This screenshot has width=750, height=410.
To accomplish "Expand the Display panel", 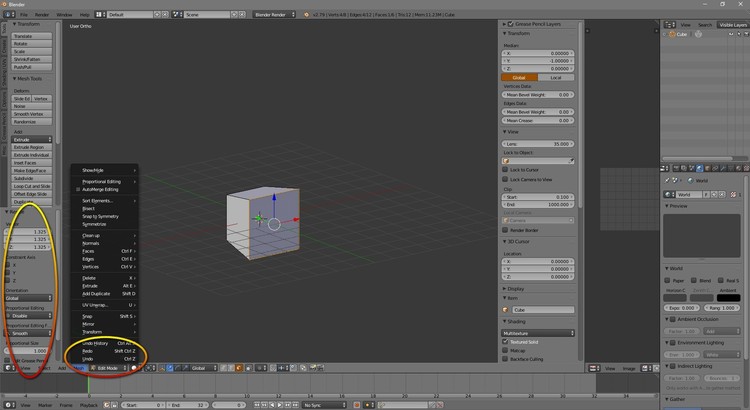I will tap(505, 289).
